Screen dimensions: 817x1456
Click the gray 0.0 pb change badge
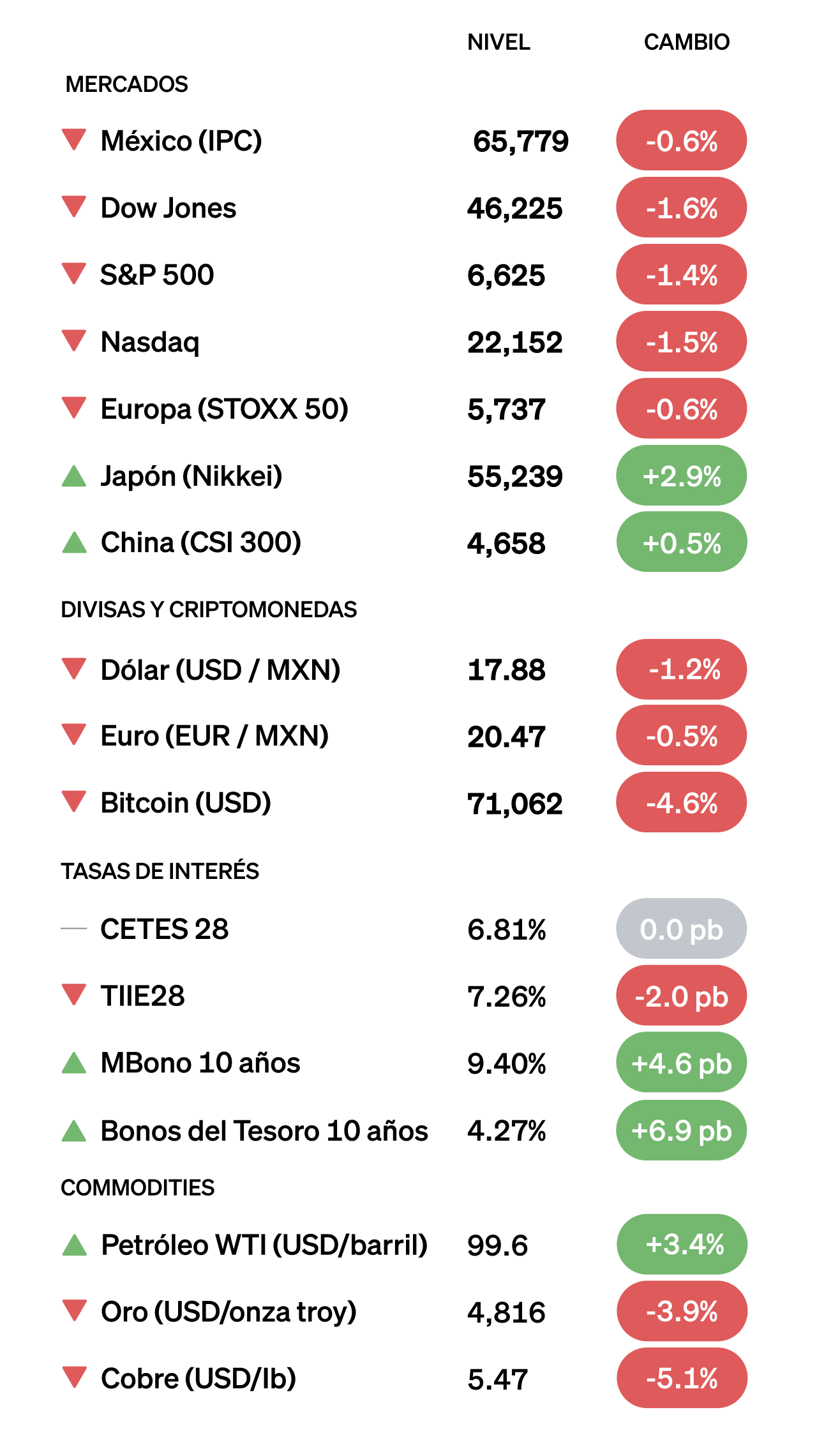[681, 929]
